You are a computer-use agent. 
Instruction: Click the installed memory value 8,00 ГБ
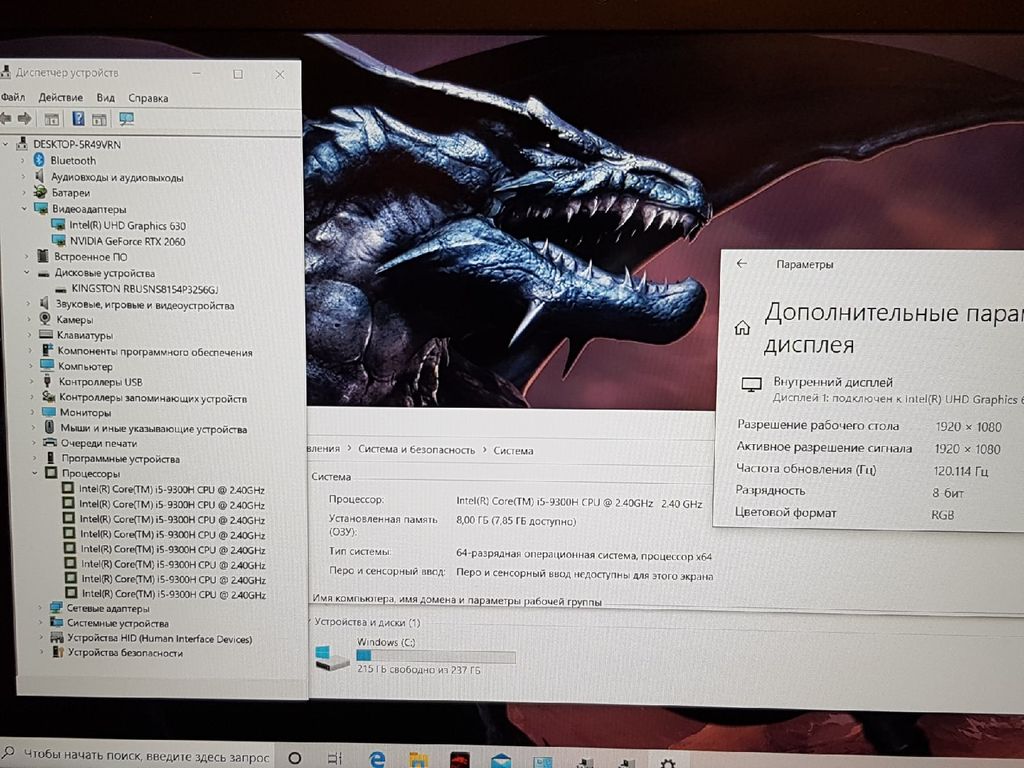(x=516, y=521)
